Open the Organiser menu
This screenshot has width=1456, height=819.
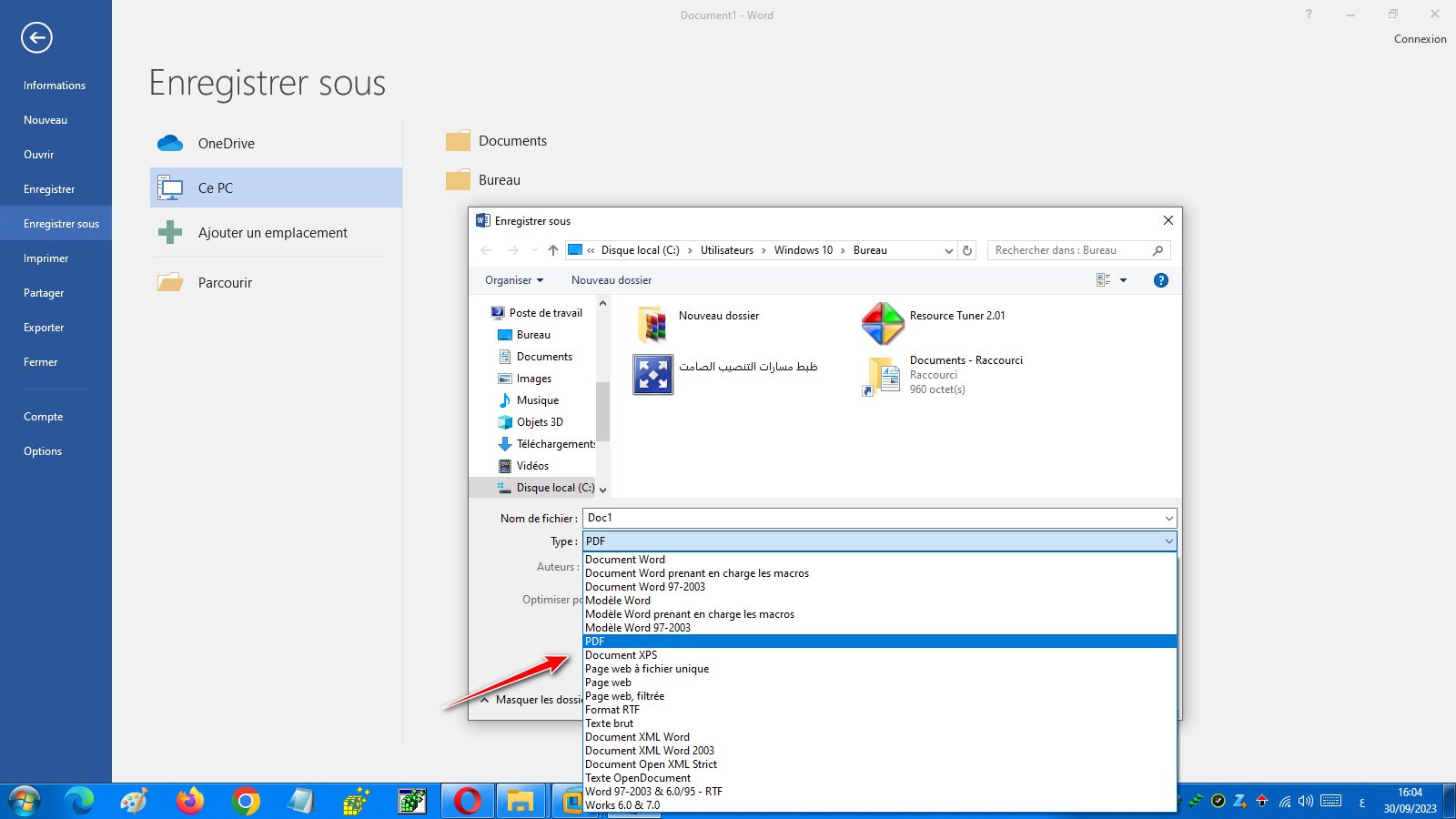pyautogui.click(x=514, y=280)
